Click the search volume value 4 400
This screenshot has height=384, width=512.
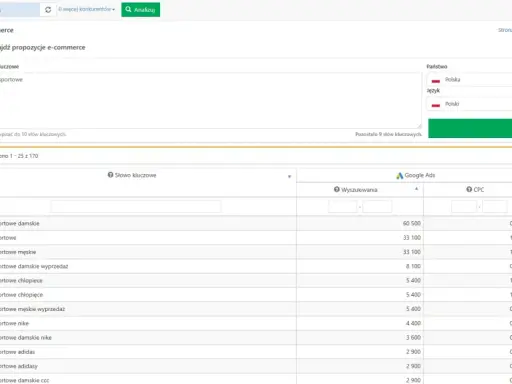click(x=413, y=323)
